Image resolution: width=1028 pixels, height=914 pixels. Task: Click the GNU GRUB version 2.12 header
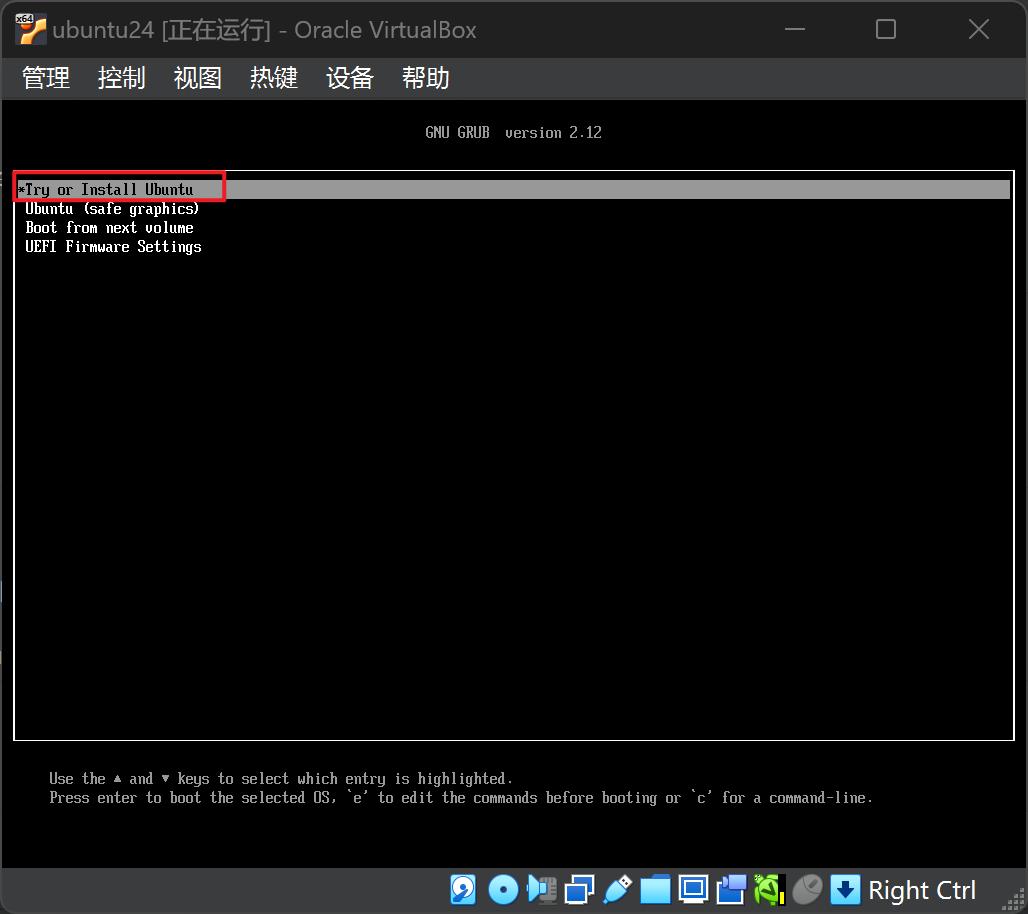coord(513,132)
